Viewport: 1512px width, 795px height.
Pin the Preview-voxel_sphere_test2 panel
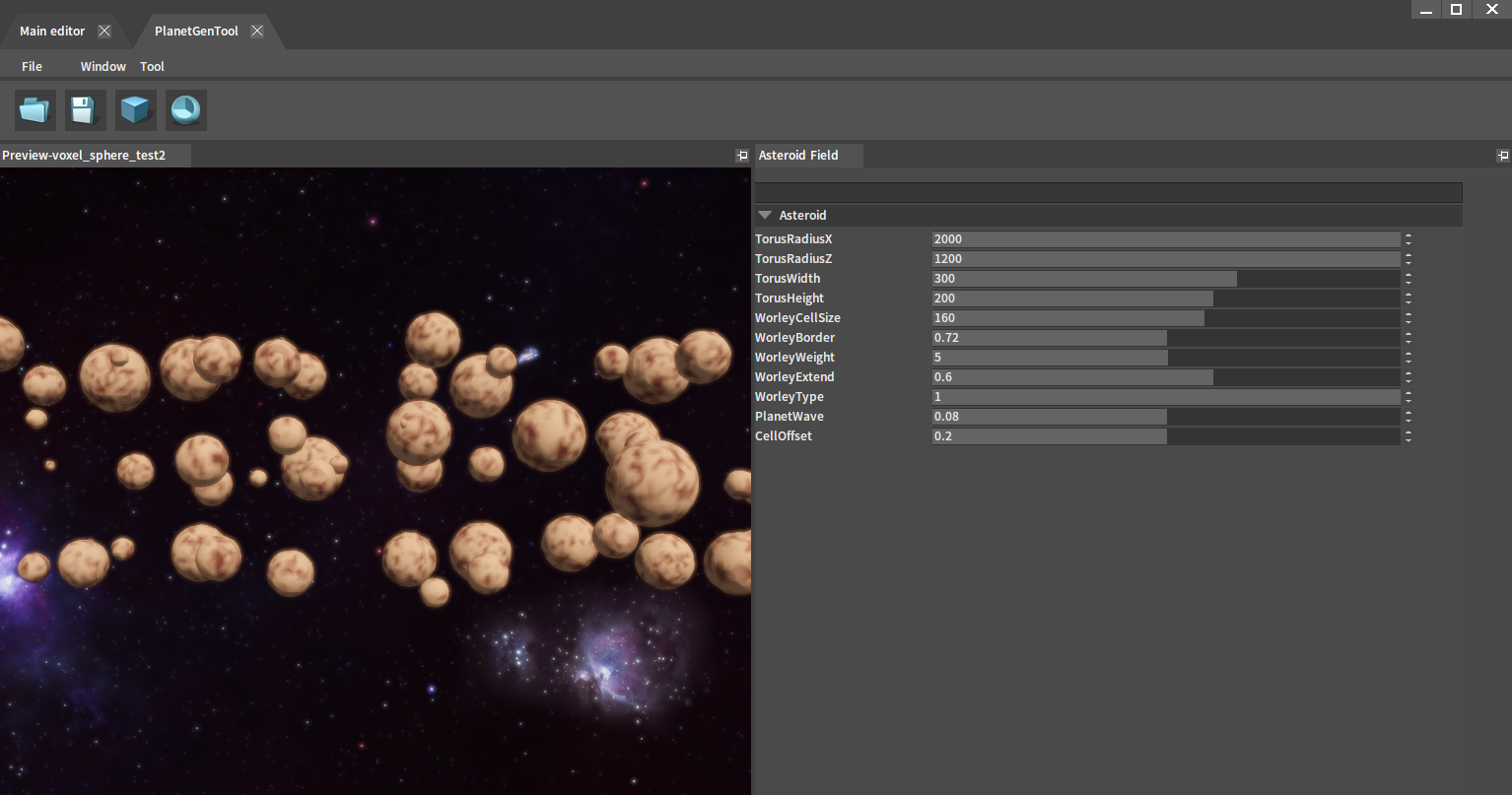741,156
